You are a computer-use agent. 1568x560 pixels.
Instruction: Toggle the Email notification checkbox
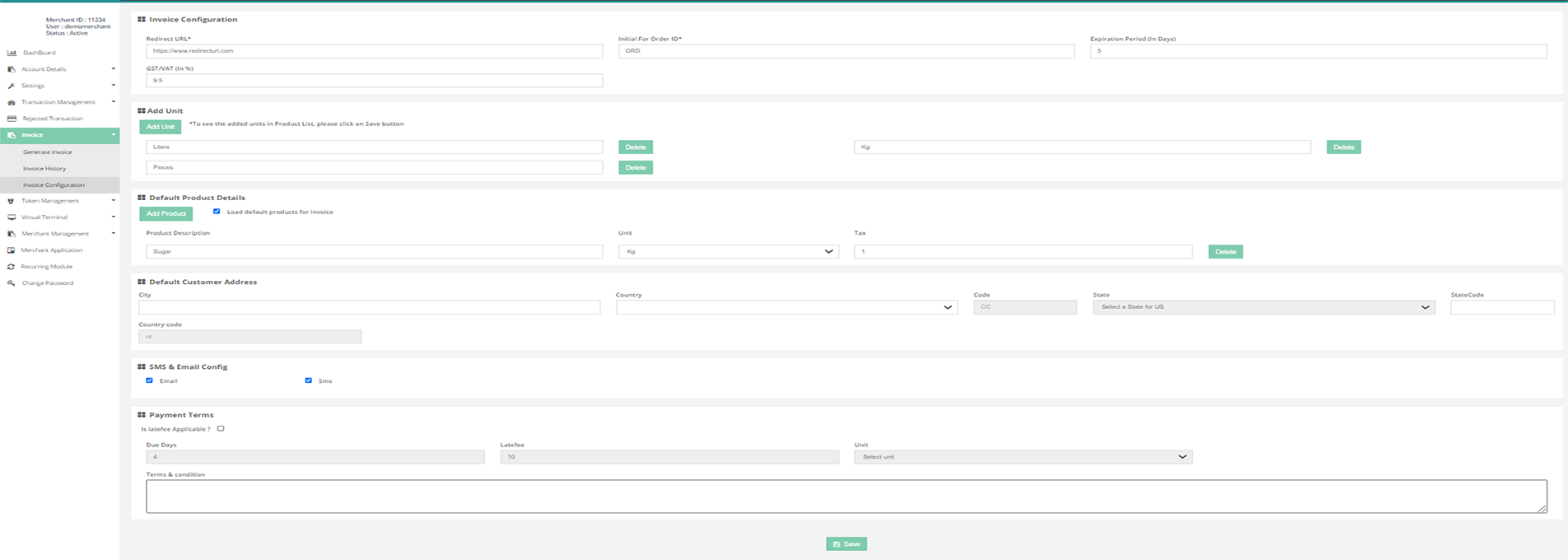[x=149, y=380]
